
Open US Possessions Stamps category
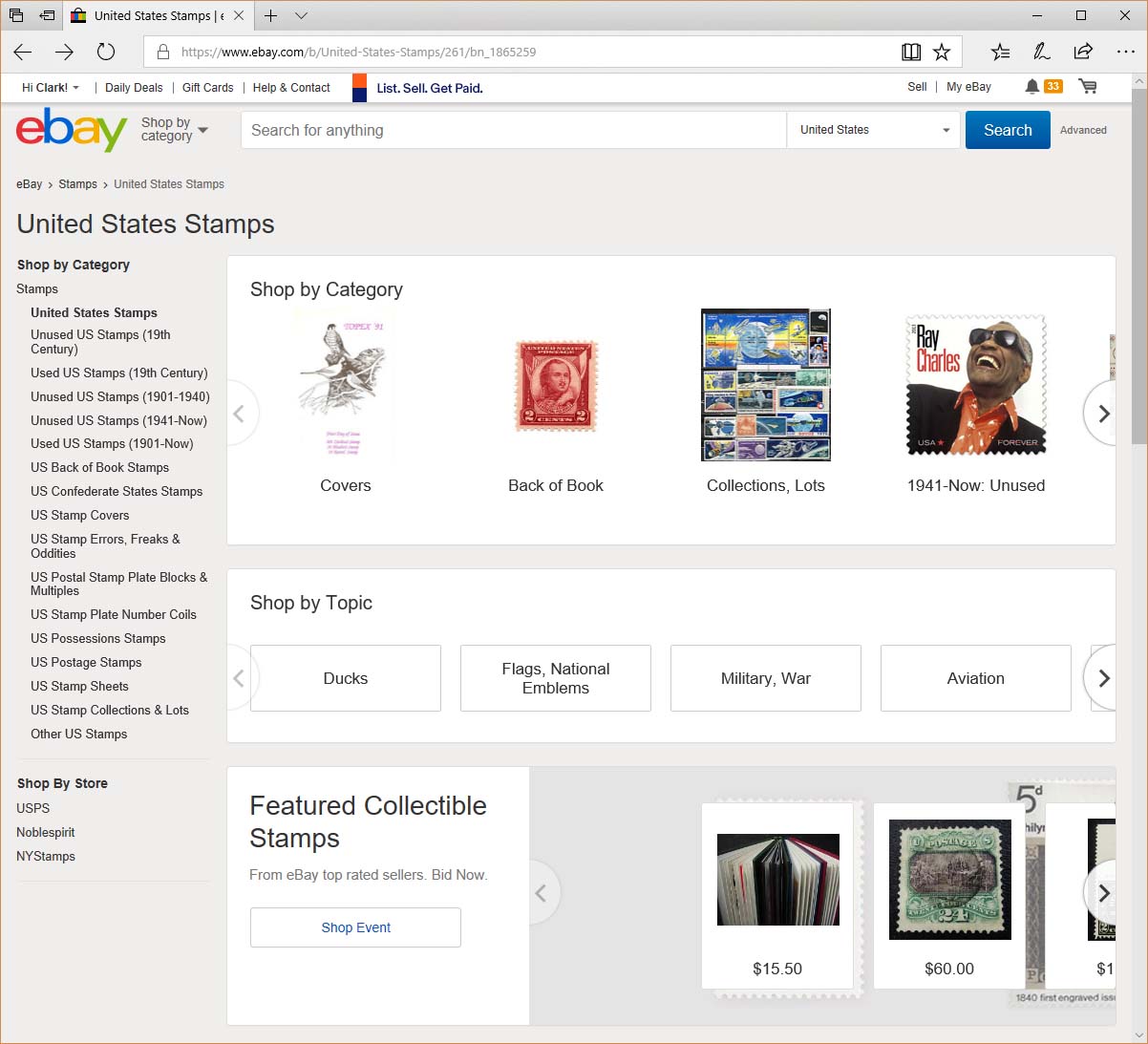click(97, 638)
